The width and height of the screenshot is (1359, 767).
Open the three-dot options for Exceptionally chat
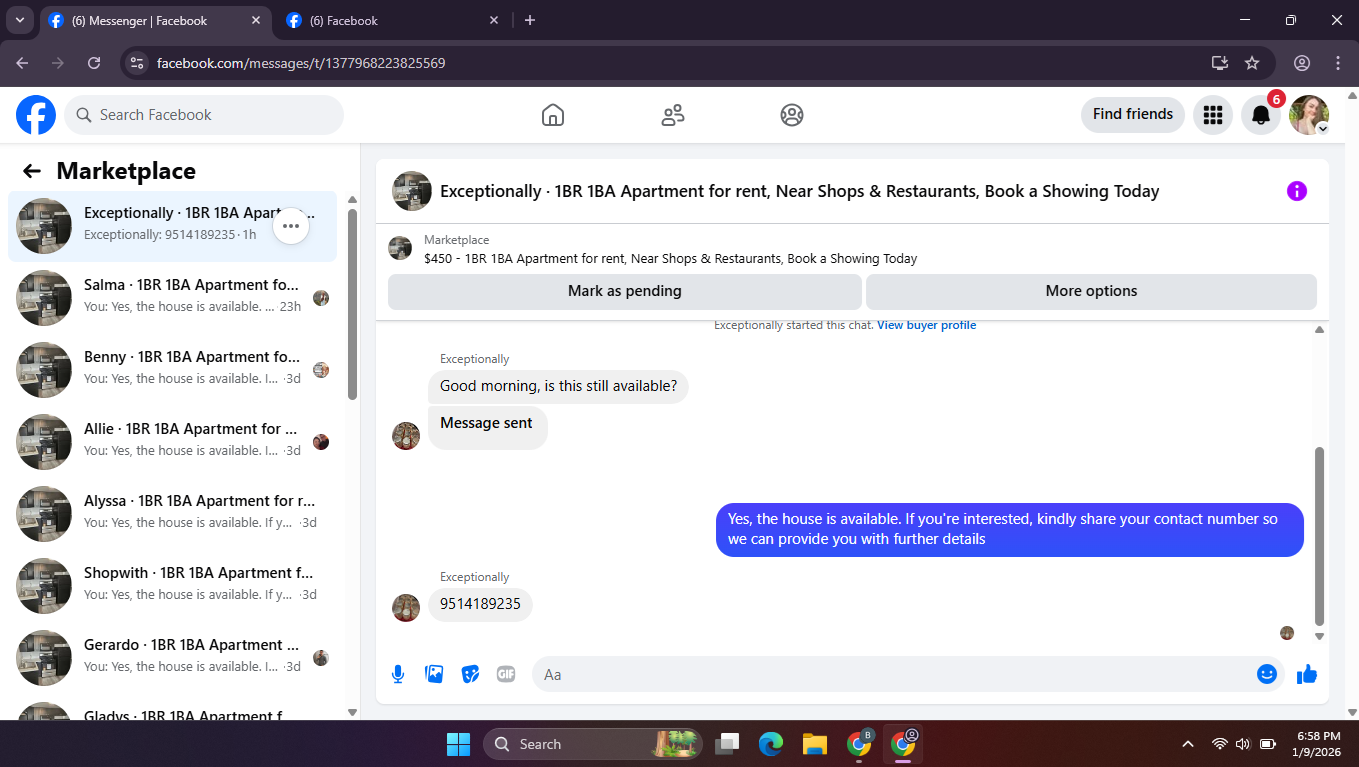(291, 226)
